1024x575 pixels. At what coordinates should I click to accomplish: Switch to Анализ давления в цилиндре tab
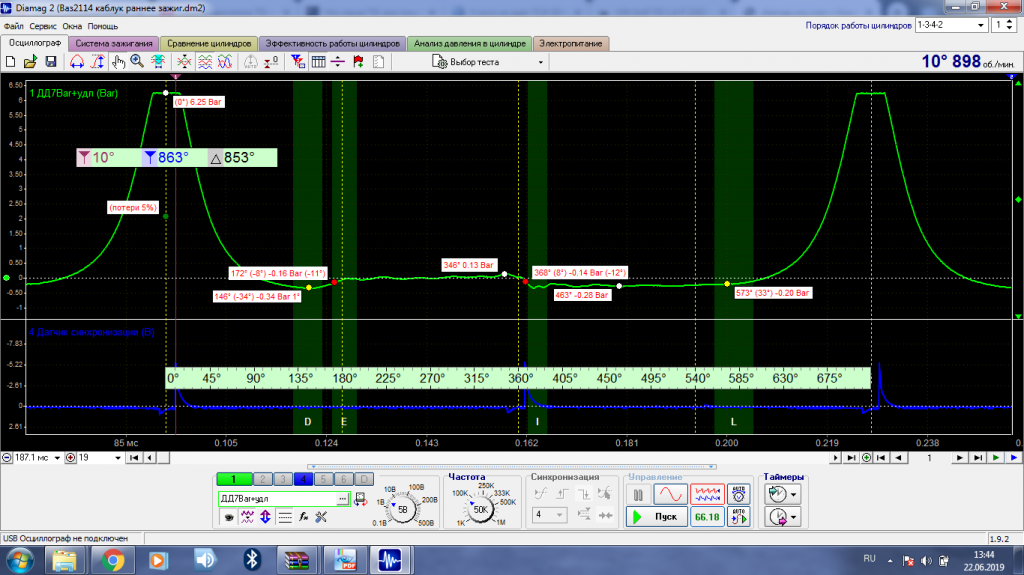(x=470, y=44)
